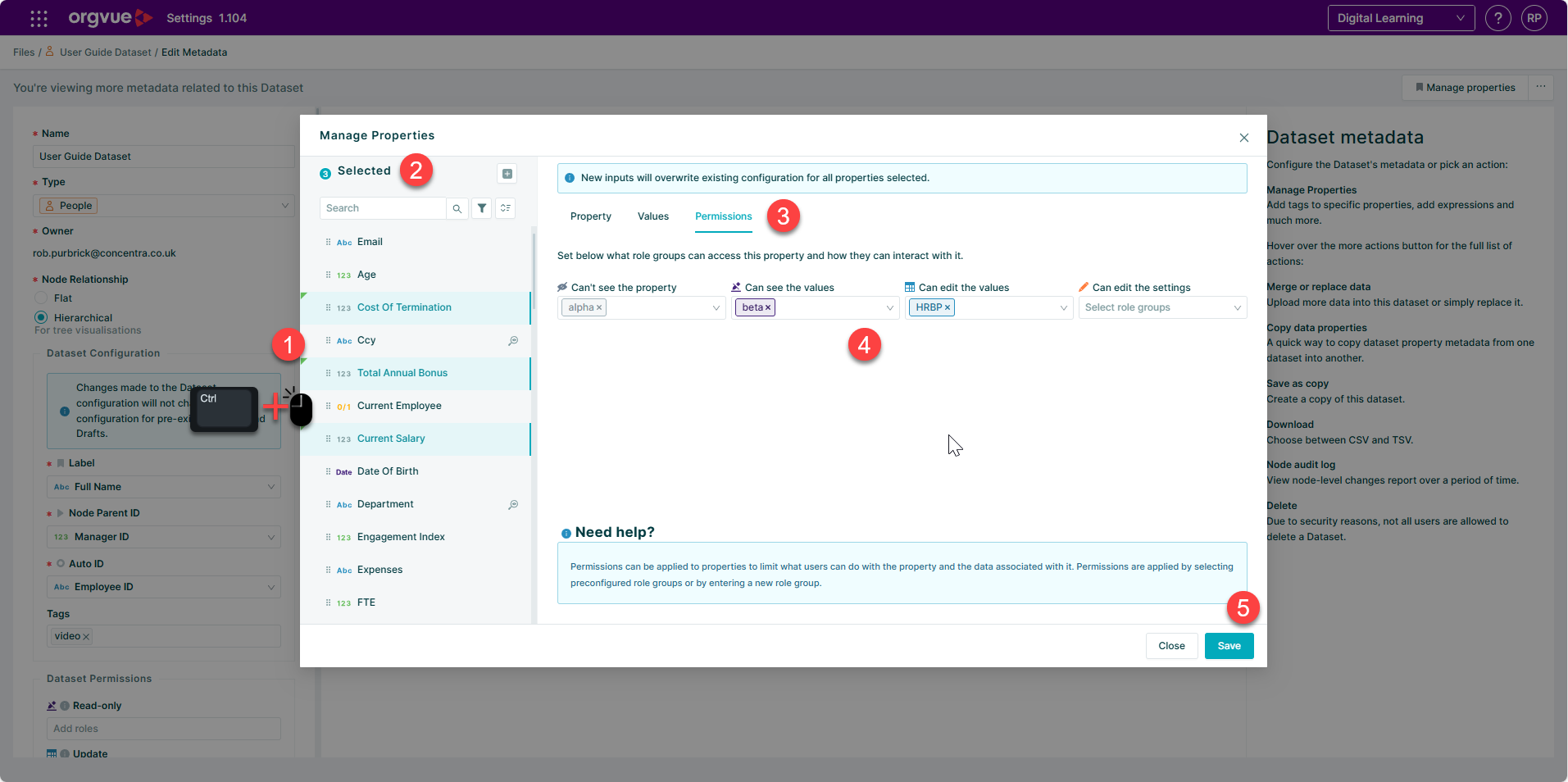Image resolution: width=1568 pixels, height=782 pixels.
Task: Remove the alpha role tag
Action: (599, 307)
